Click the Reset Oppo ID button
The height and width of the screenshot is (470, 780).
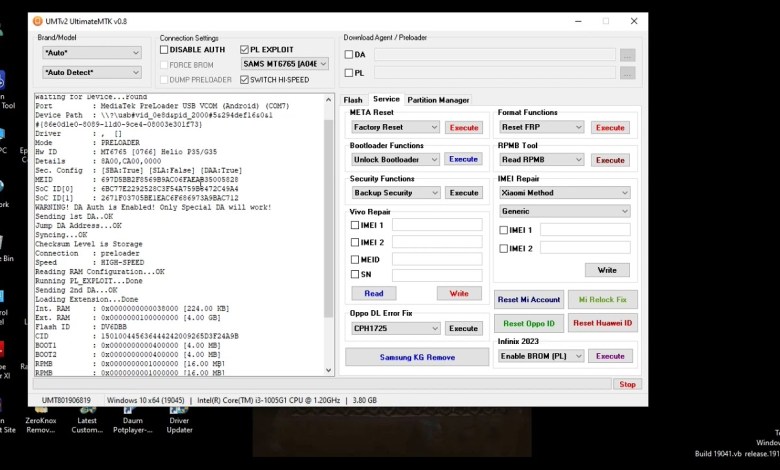529,323
